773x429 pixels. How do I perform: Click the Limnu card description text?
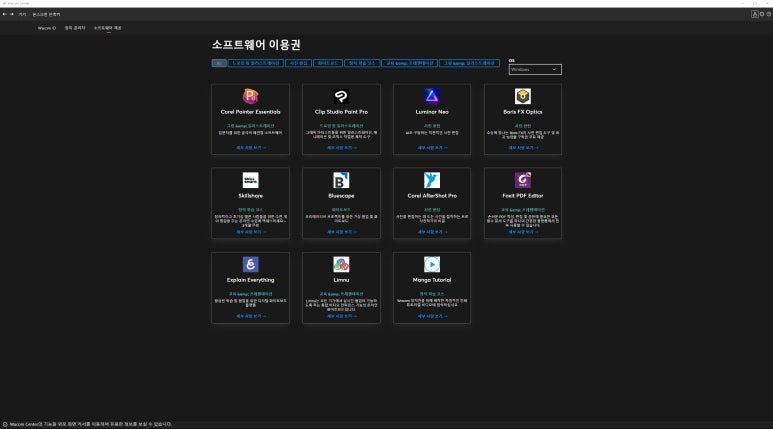tap(341, 305)
